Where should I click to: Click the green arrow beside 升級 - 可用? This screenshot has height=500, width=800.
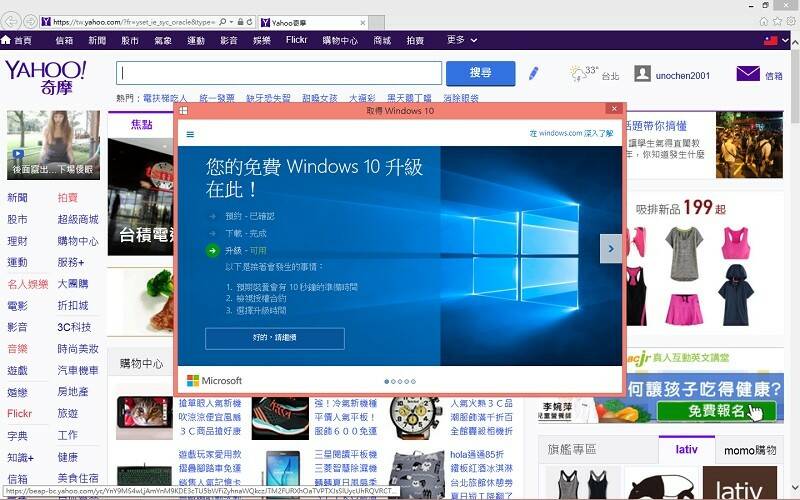[x=212, y=251]
